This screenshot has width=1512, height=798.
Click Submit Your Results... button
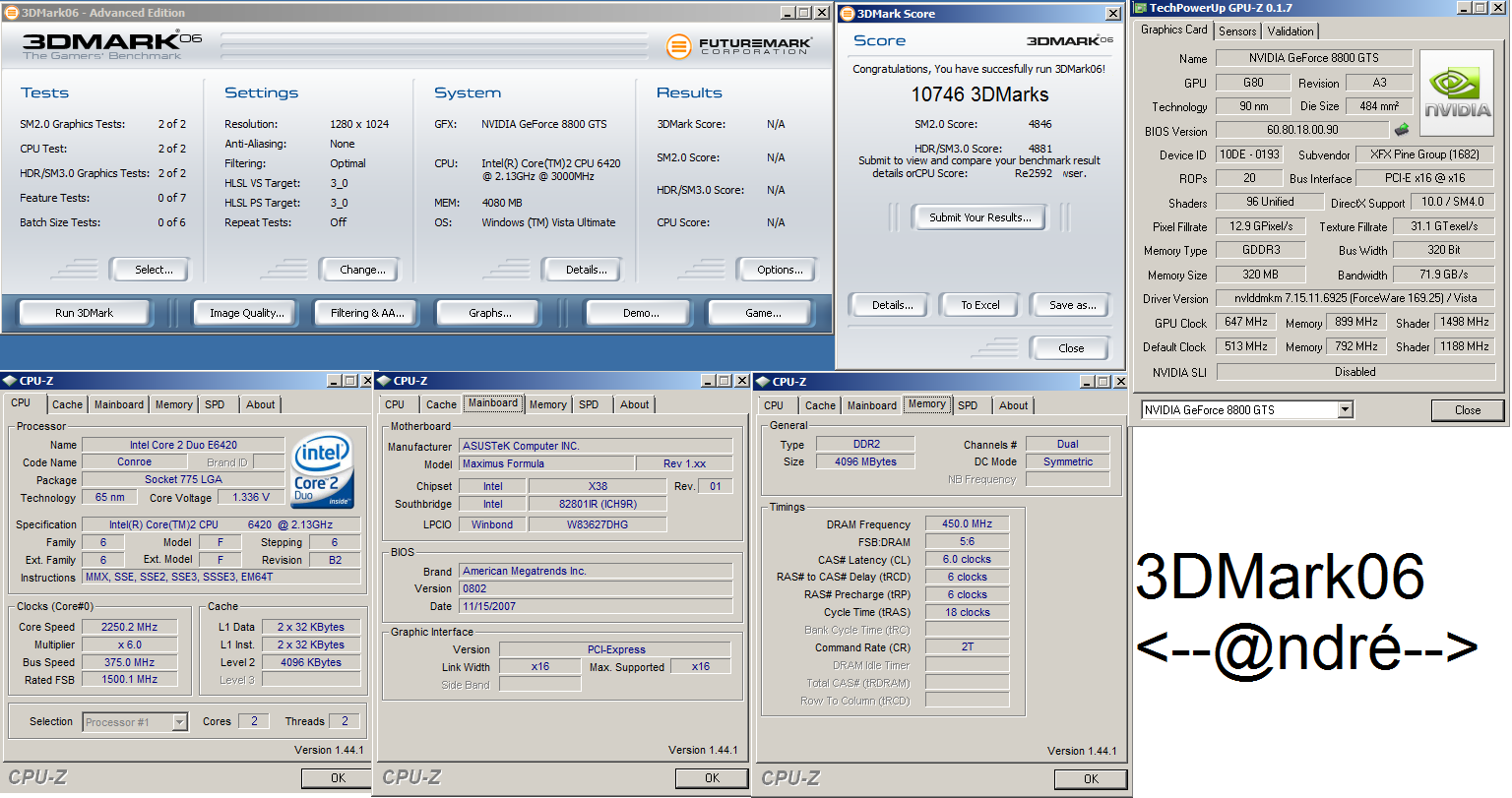[980, 217]
